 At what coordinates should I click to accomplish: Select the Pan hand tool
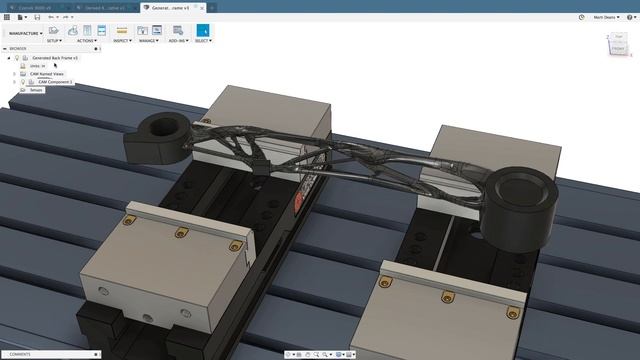[308, 355]
